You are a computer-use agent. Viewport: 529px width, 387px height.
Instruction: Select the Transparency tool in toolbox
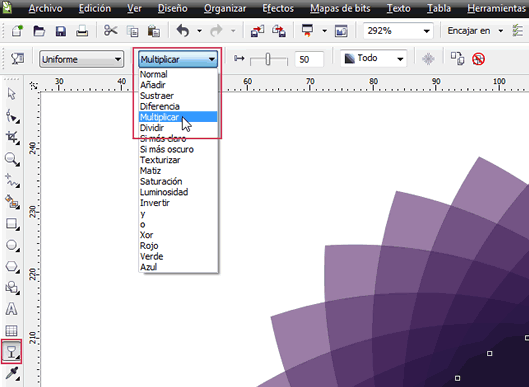pos(11,352)
